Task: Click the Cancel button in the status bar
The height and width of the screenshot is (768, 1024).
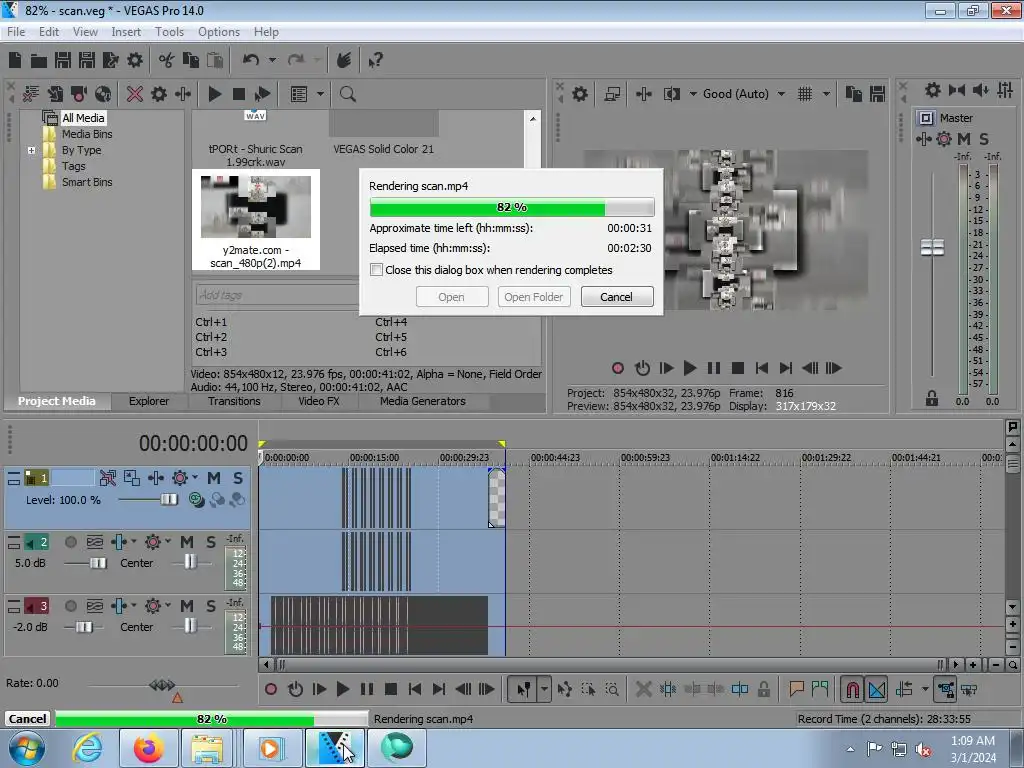Action: (27, 718)
